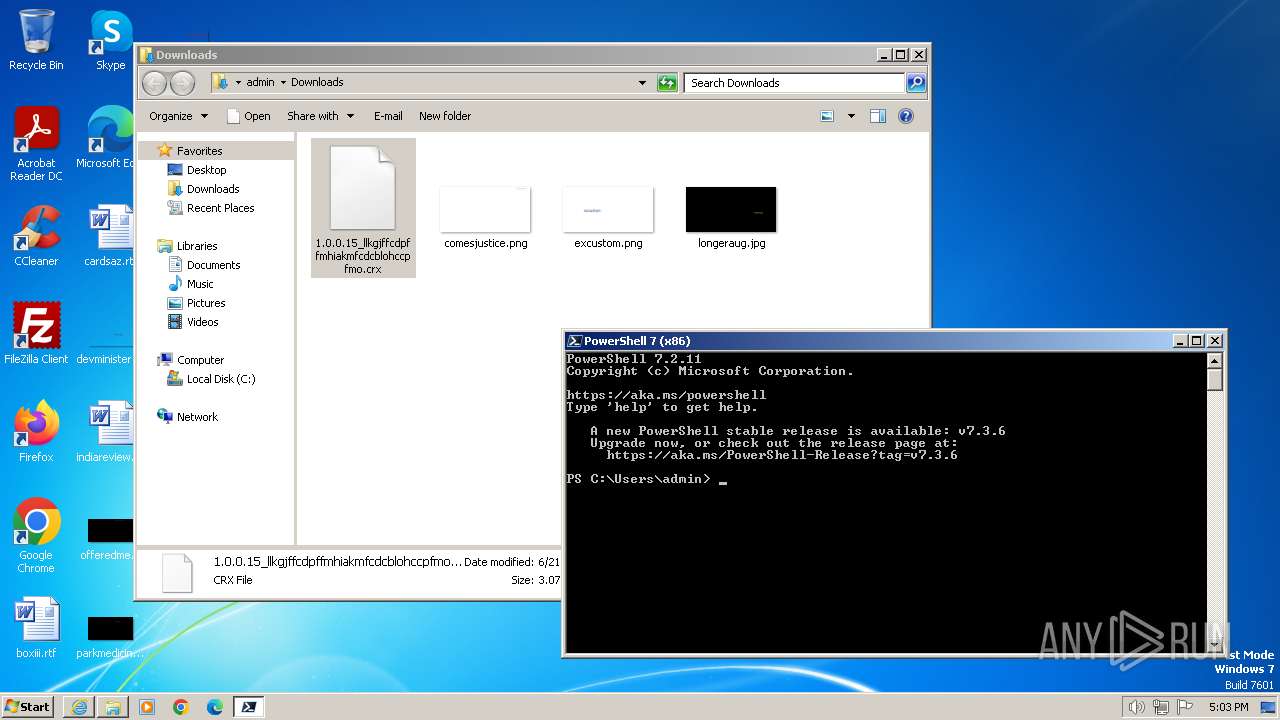This screenshot has width=1280, height=720.
Task: Open File Explorer taskbar button
Action: click(113, 707)
